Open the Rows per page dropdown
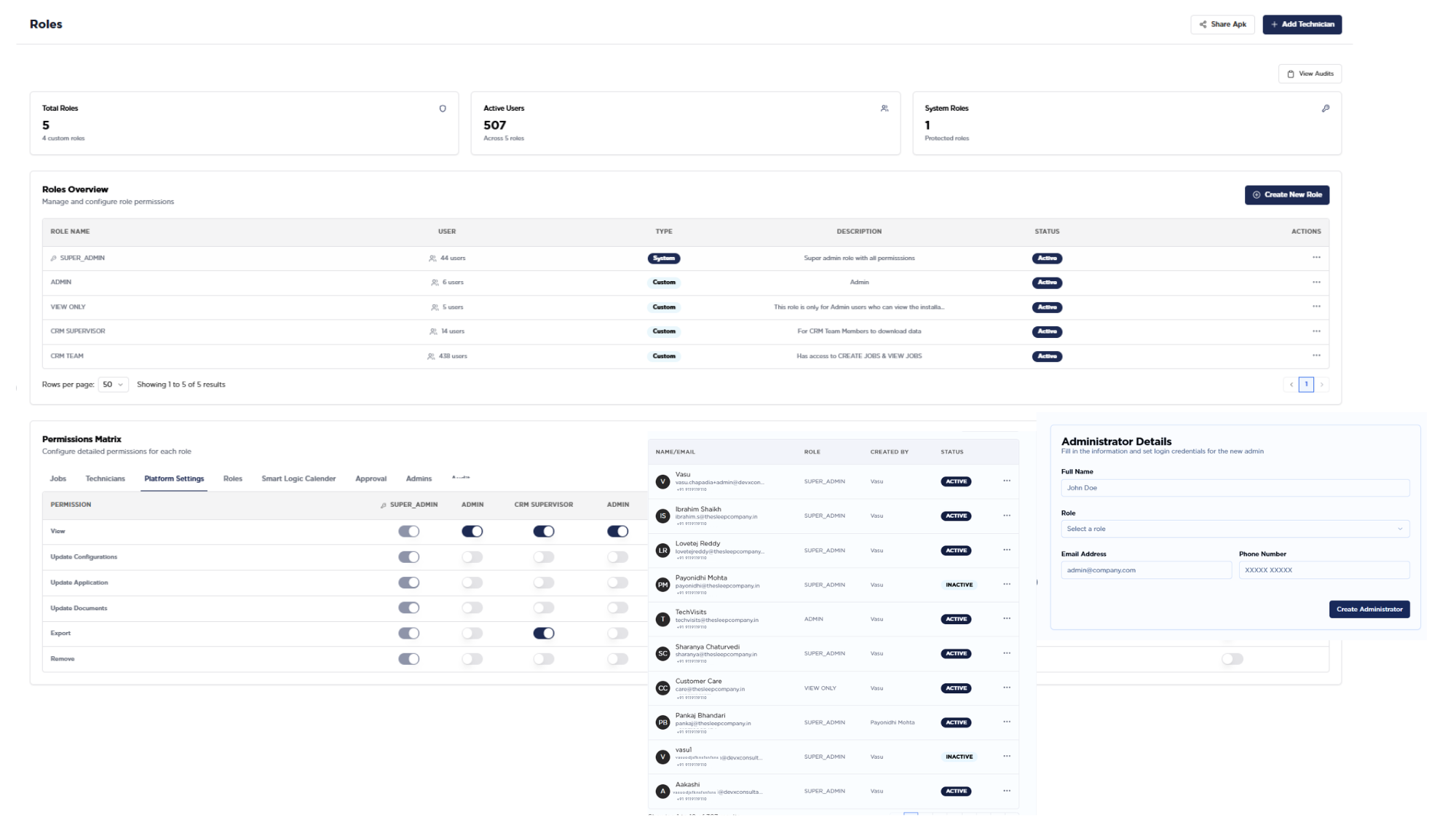Viewport: 1456px width, 828px height. point(113,385)
